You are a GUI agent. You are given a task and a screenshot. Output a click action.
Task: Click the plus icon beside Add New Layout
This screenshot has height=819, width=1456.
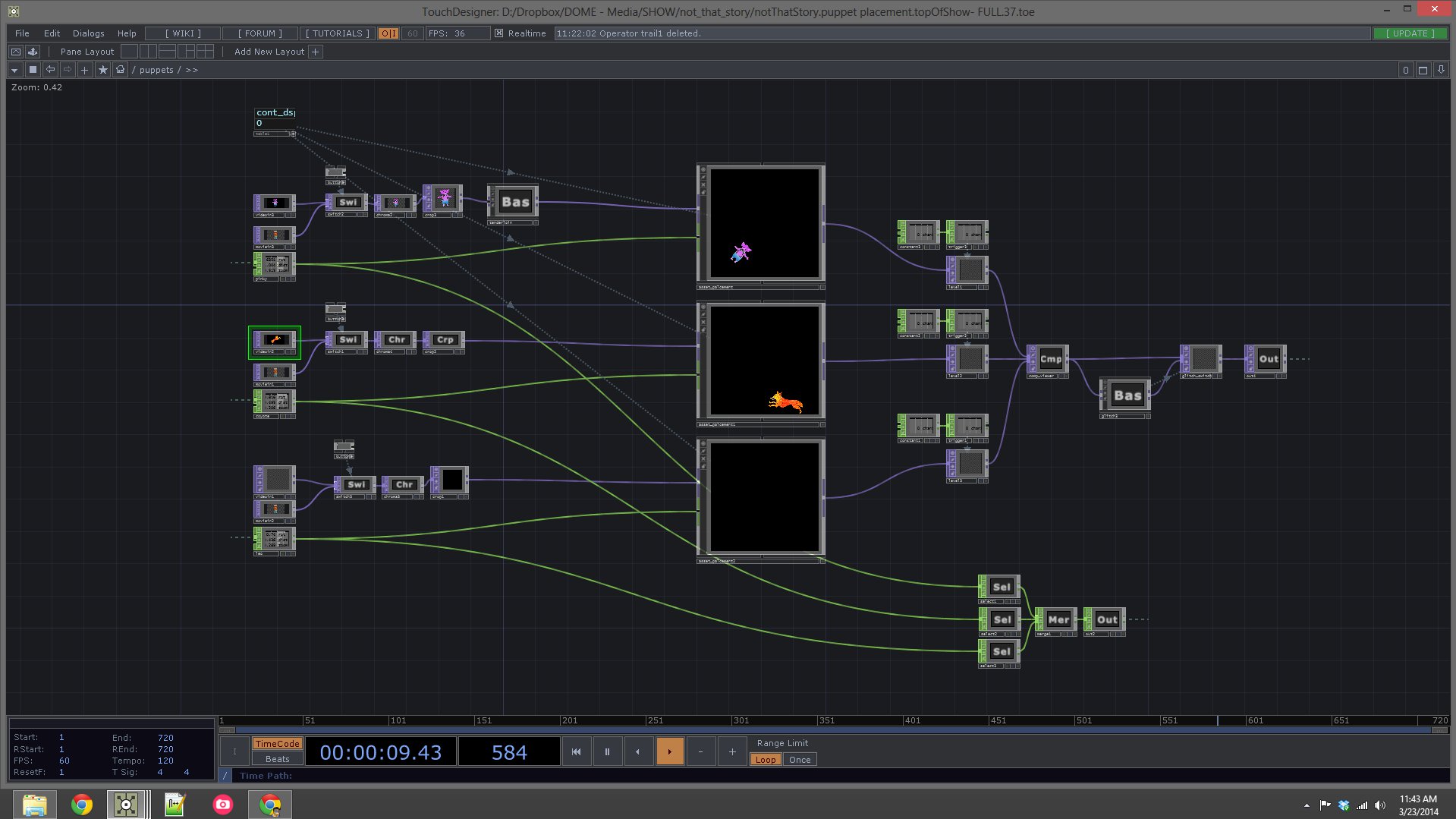click(316, 52)
